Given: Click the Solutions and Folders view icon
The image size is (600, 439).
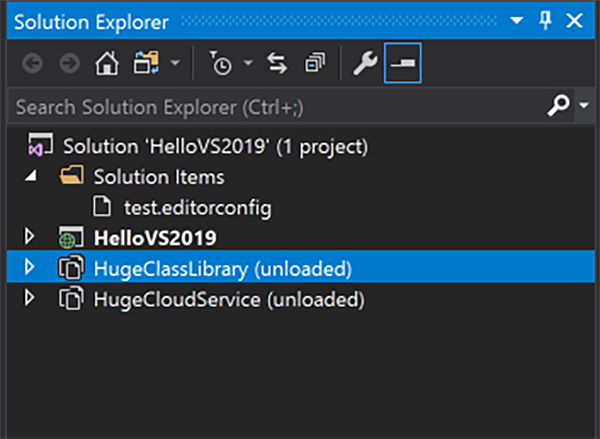Looking at the screenshot, I should click(x=147, y=65).
